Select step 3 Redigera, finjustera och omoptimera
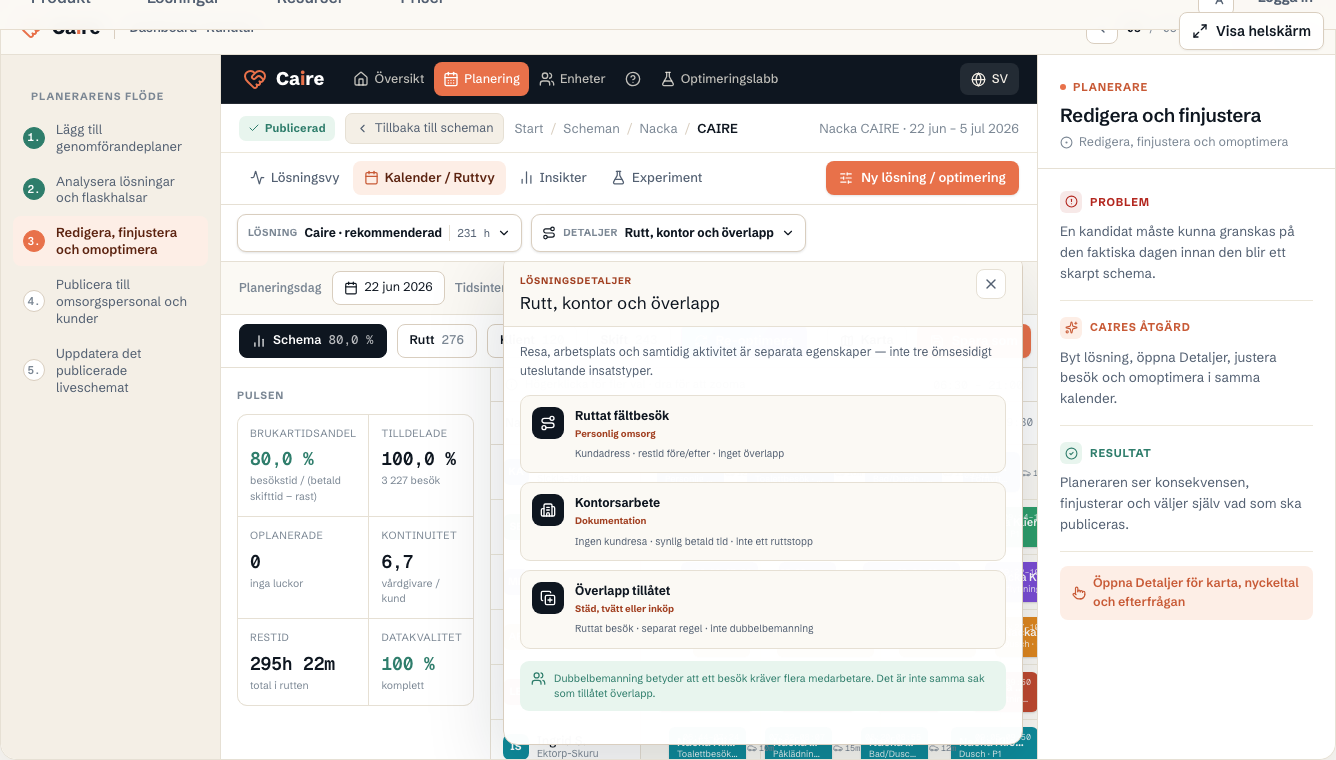Screen dimensions: 1336x760 coord(110,241)
